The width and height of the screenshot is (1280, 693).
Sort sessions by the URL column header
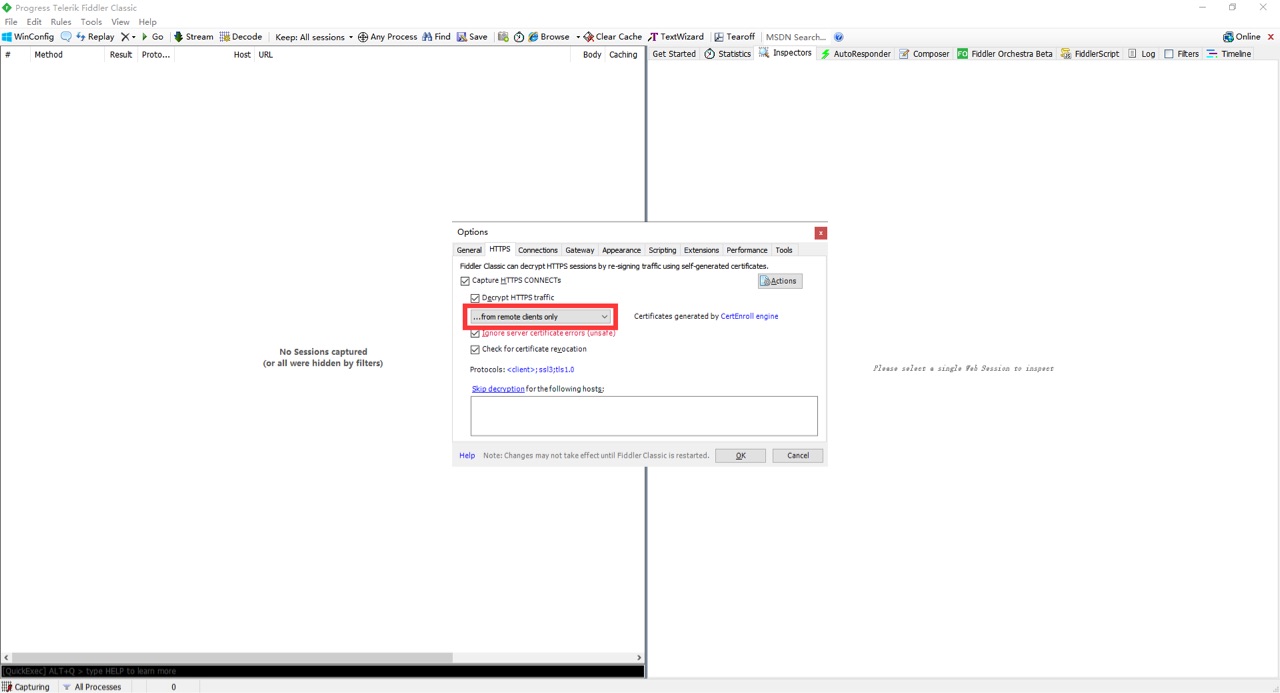pyautogui.click(x=265, y=55)
